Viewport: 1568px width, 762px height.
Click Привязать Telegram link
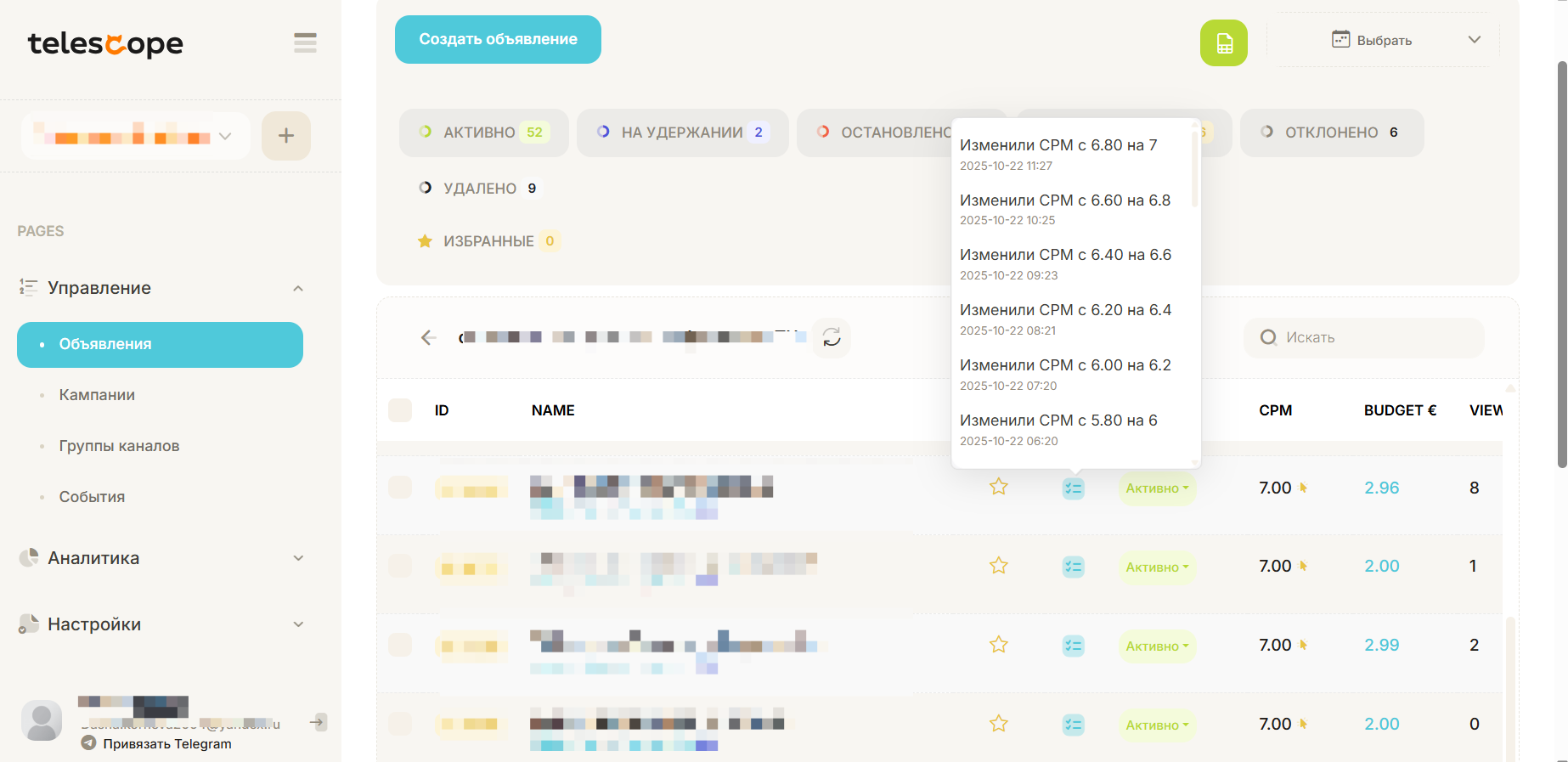pyautogui.click(x=166, y=744)
